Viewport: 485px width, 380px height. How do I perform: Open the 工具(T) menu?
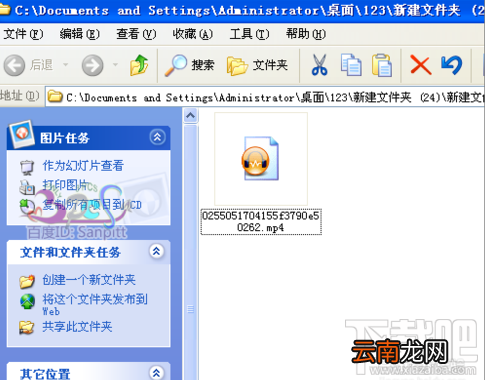249,34
